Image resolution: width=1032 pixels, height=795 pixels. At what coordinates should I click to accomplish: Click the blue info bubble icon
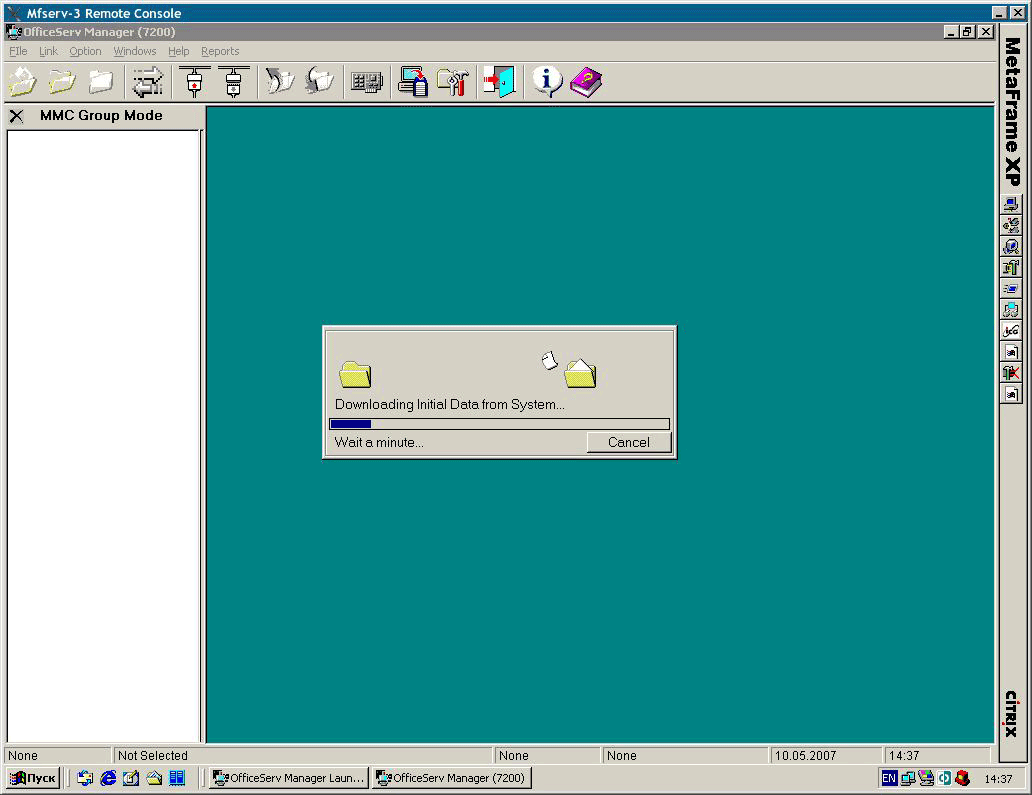[547, 82]
